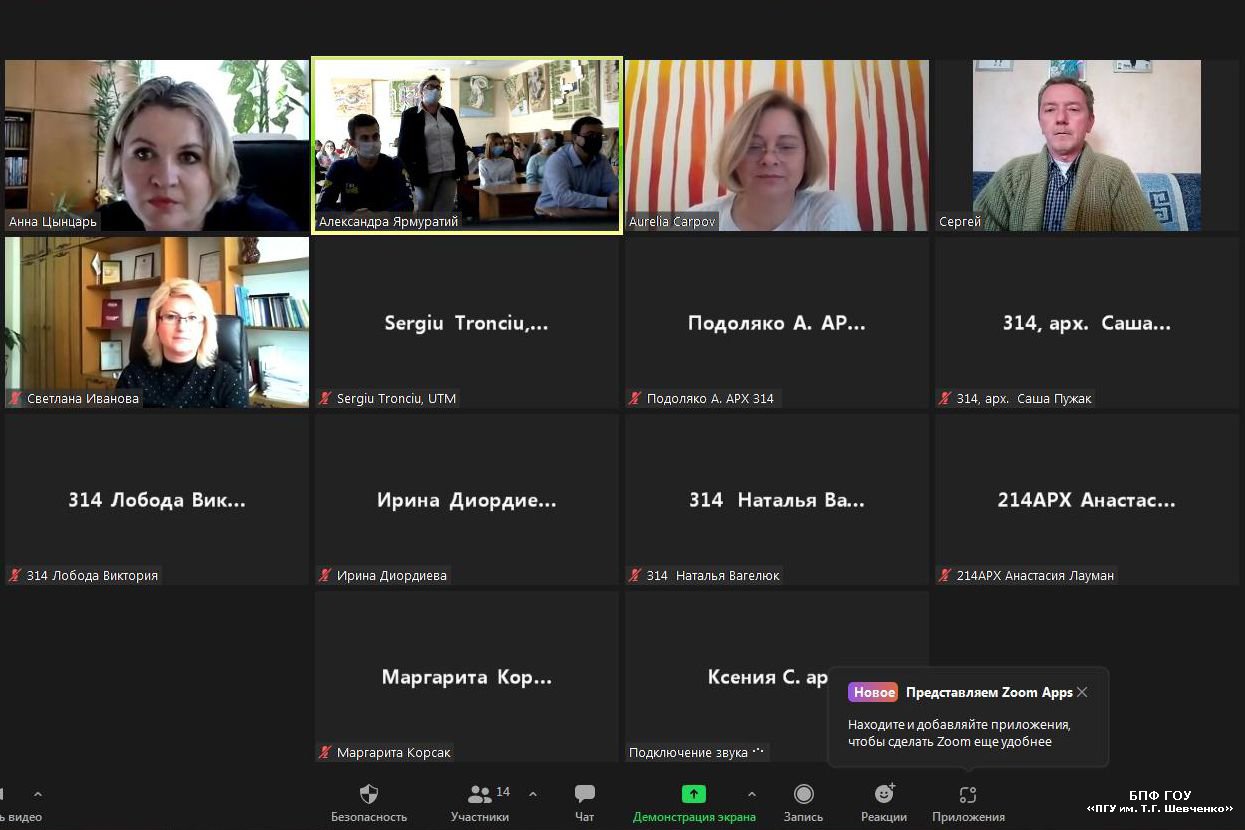
Task: Click the Представляем Zoom Apps title
Action: 989,692
